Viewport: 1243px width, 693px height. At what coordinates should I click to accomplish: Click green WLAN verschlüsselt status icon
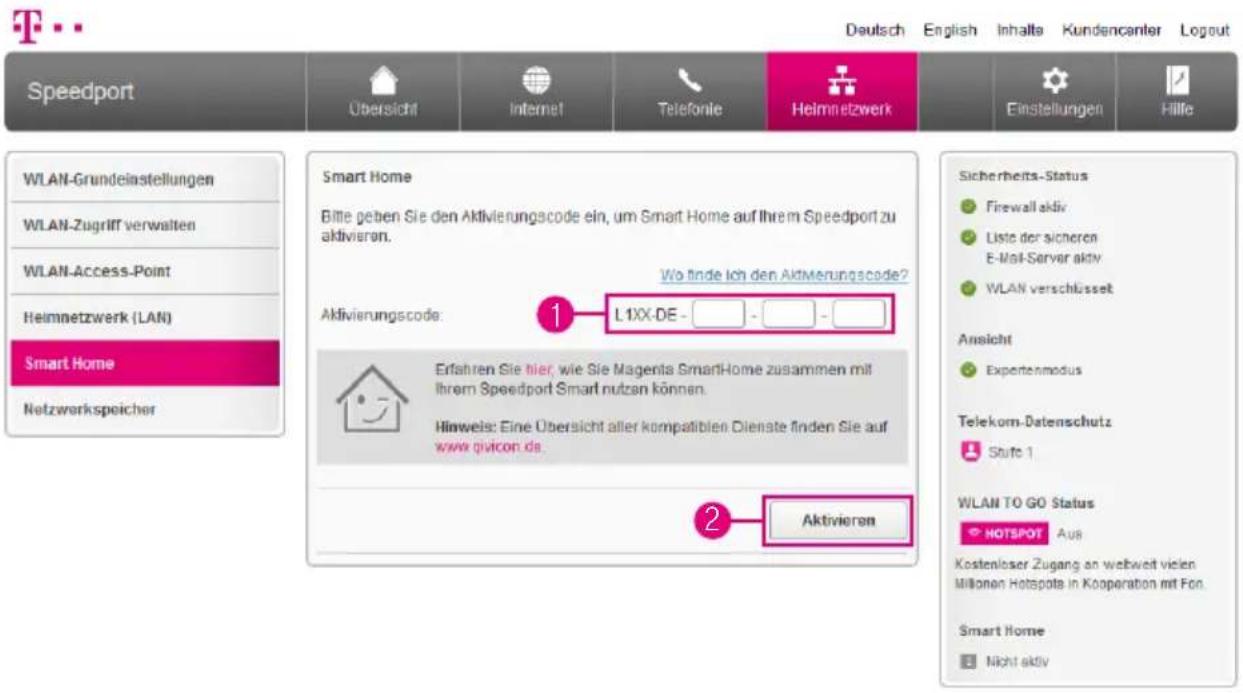tap(967, 288)
